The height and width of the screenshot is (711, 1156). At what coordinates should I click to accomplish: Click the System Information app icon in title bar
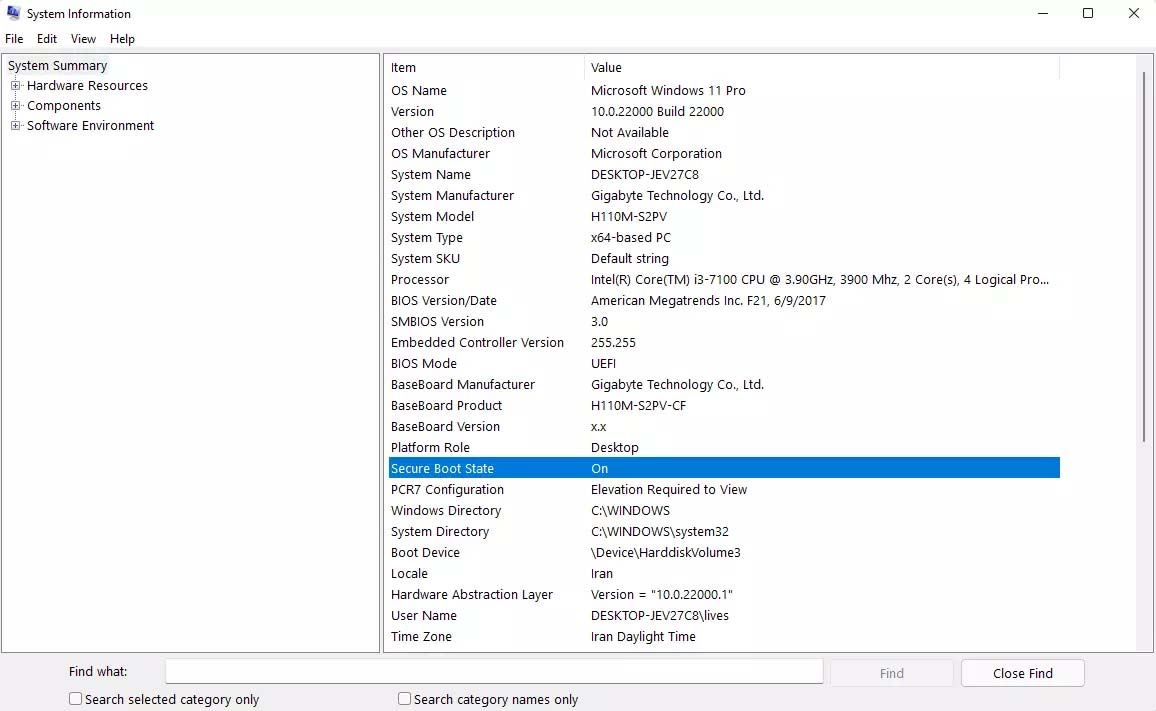13,14
